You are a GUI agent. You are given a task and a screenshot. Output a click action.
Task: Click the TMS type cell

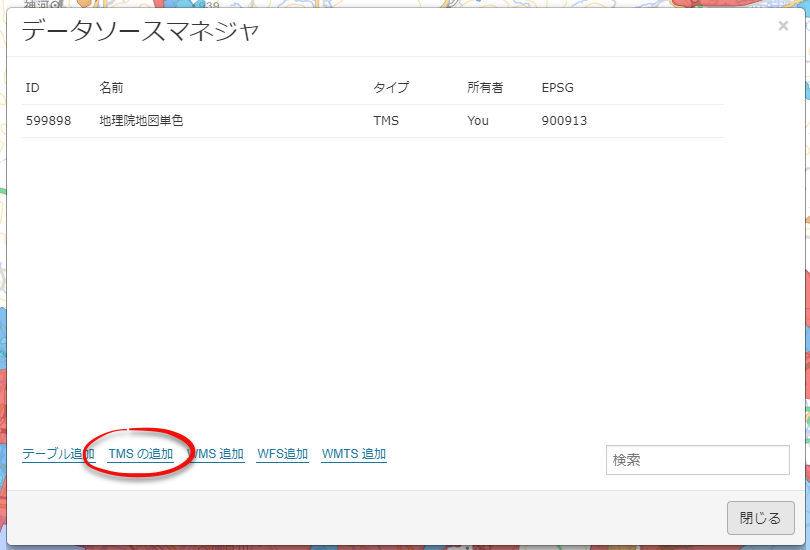coord(386,121)
